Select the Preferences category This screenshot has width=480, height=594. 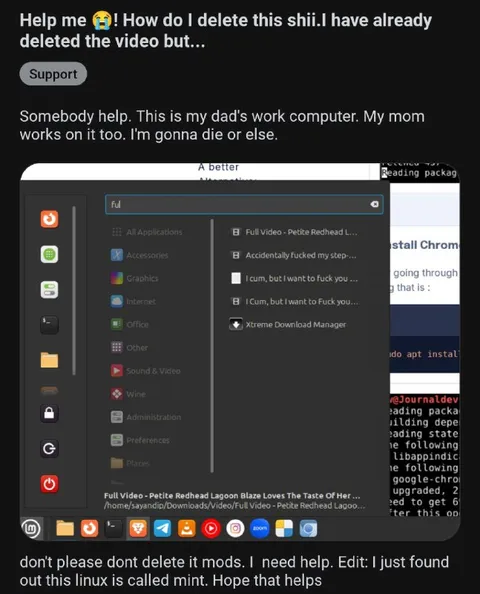pos(140,440)
